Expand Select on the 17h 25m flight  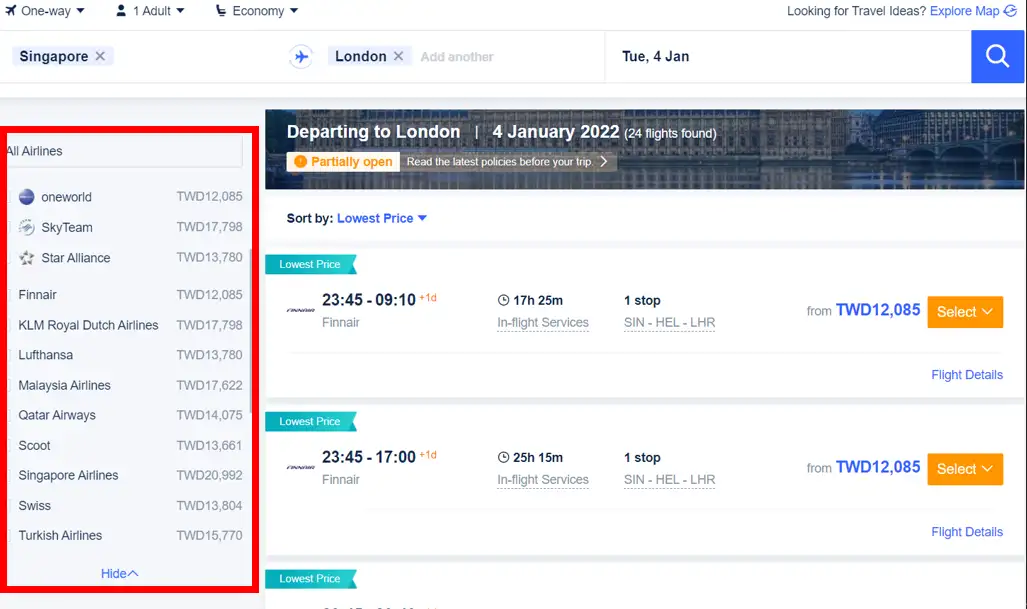point(965,312)
